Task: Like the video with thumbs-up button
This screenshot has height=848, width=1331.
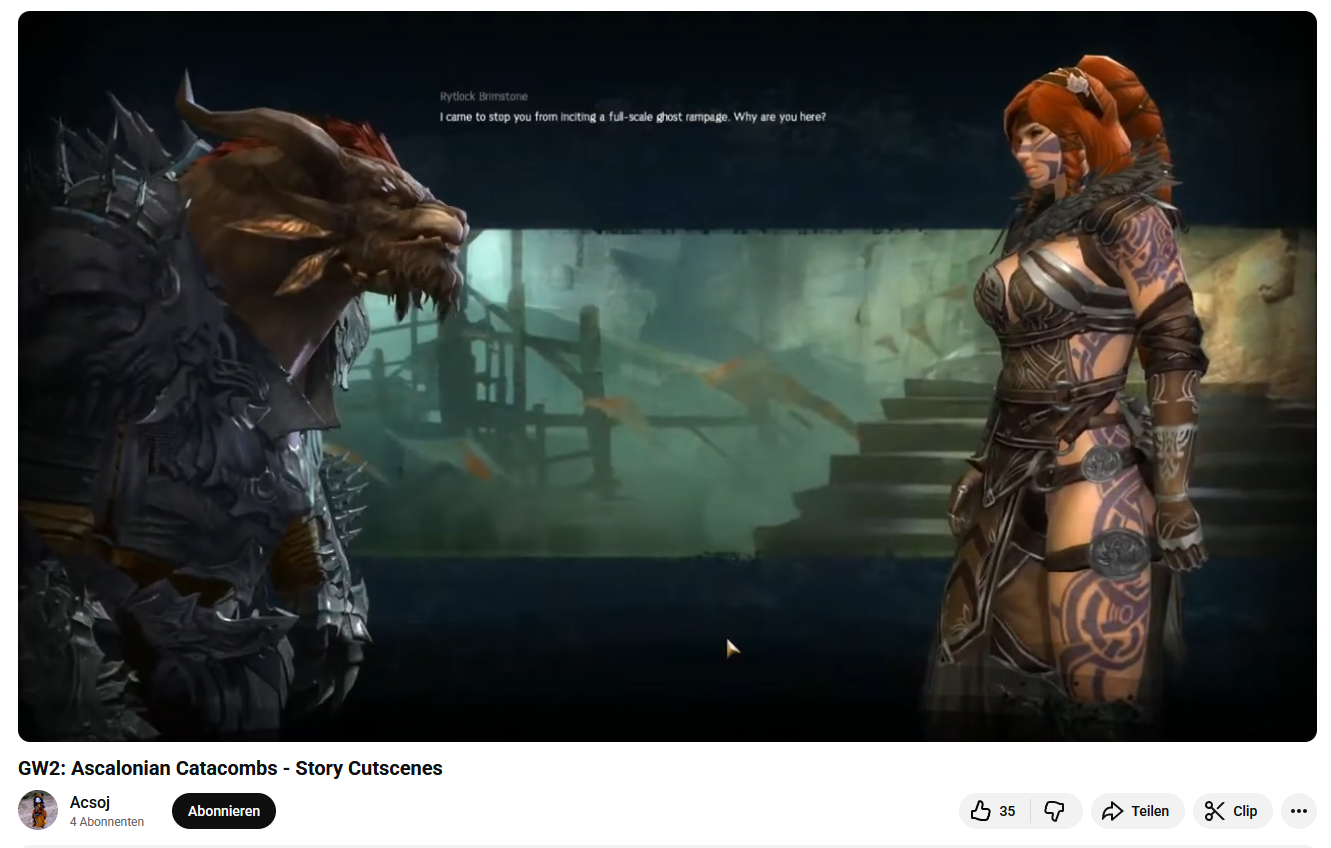Action: click(994, 811)
